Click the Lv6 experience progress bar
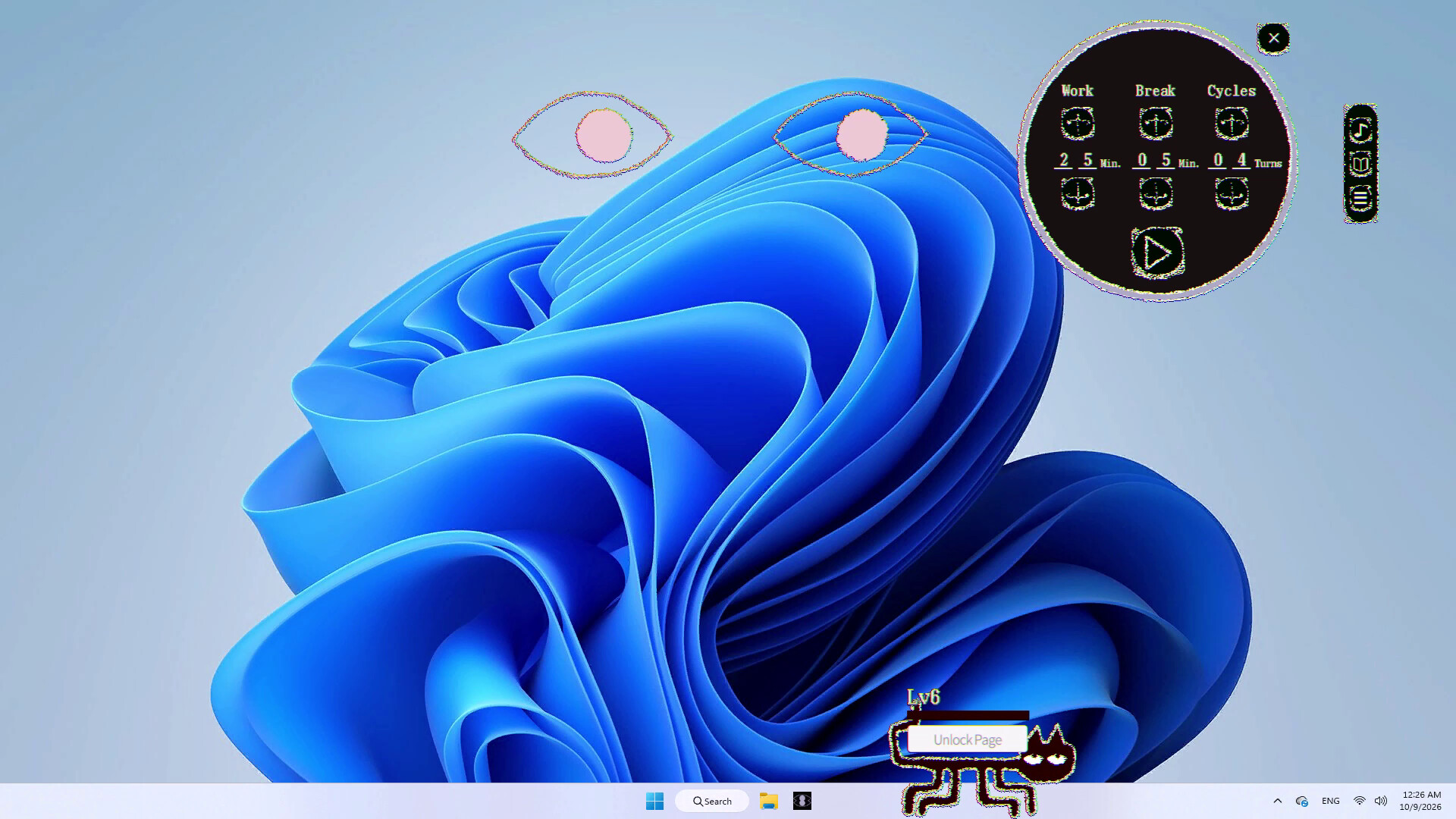The width and height of the screenshot is (1456, 819). 968,715
